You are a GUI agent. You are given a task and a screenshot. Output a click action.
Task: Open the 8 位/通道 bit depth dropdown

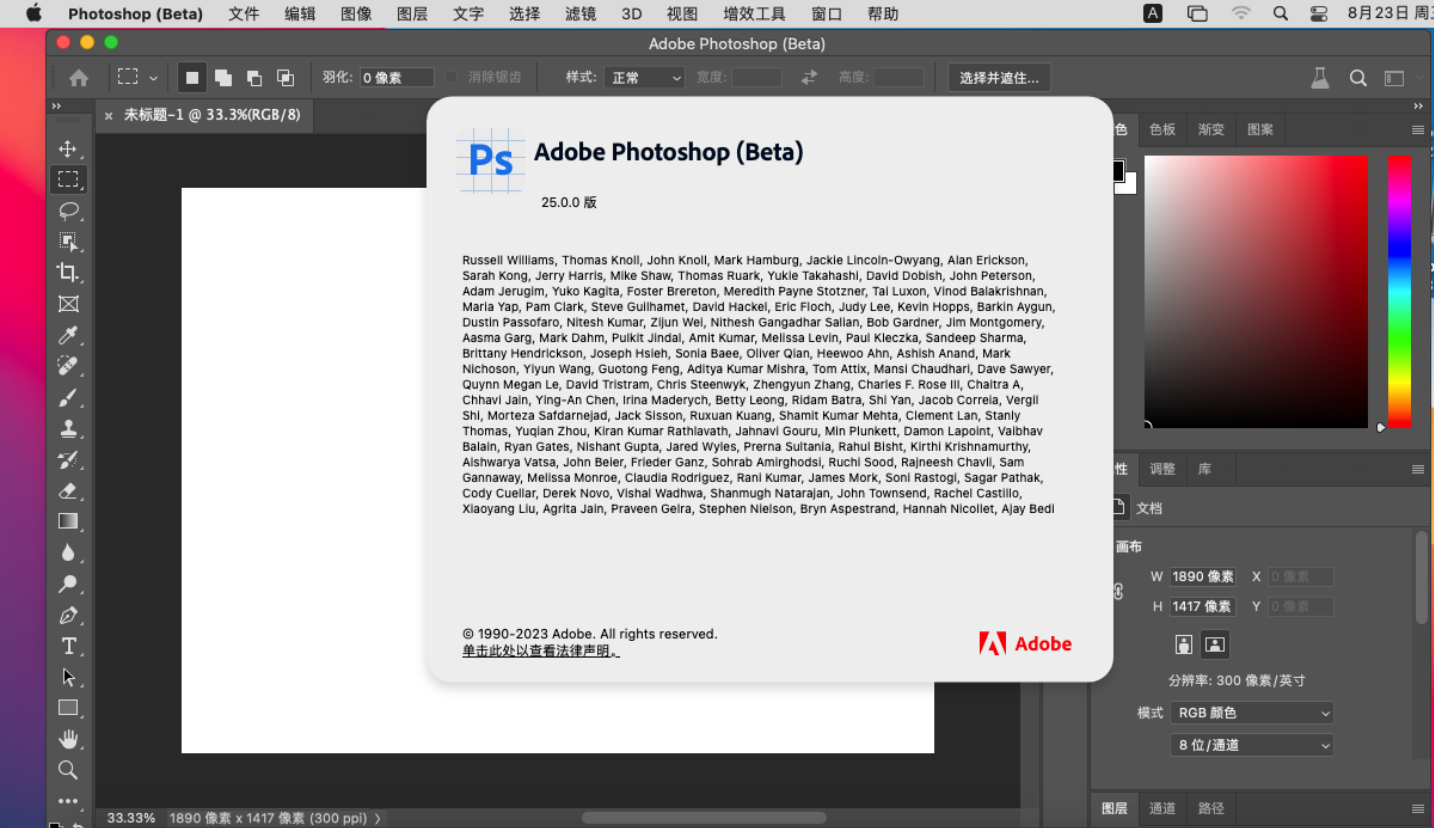(1252, 745)
